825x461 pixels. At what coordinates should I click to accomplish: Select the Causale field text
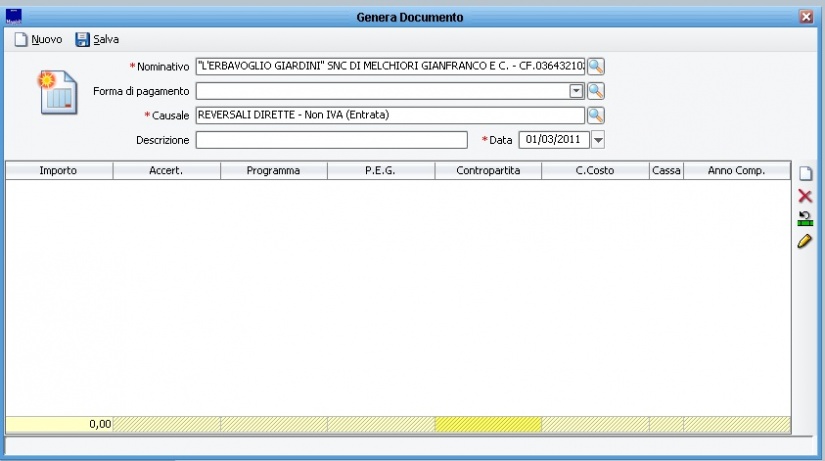tap(390, 115)
